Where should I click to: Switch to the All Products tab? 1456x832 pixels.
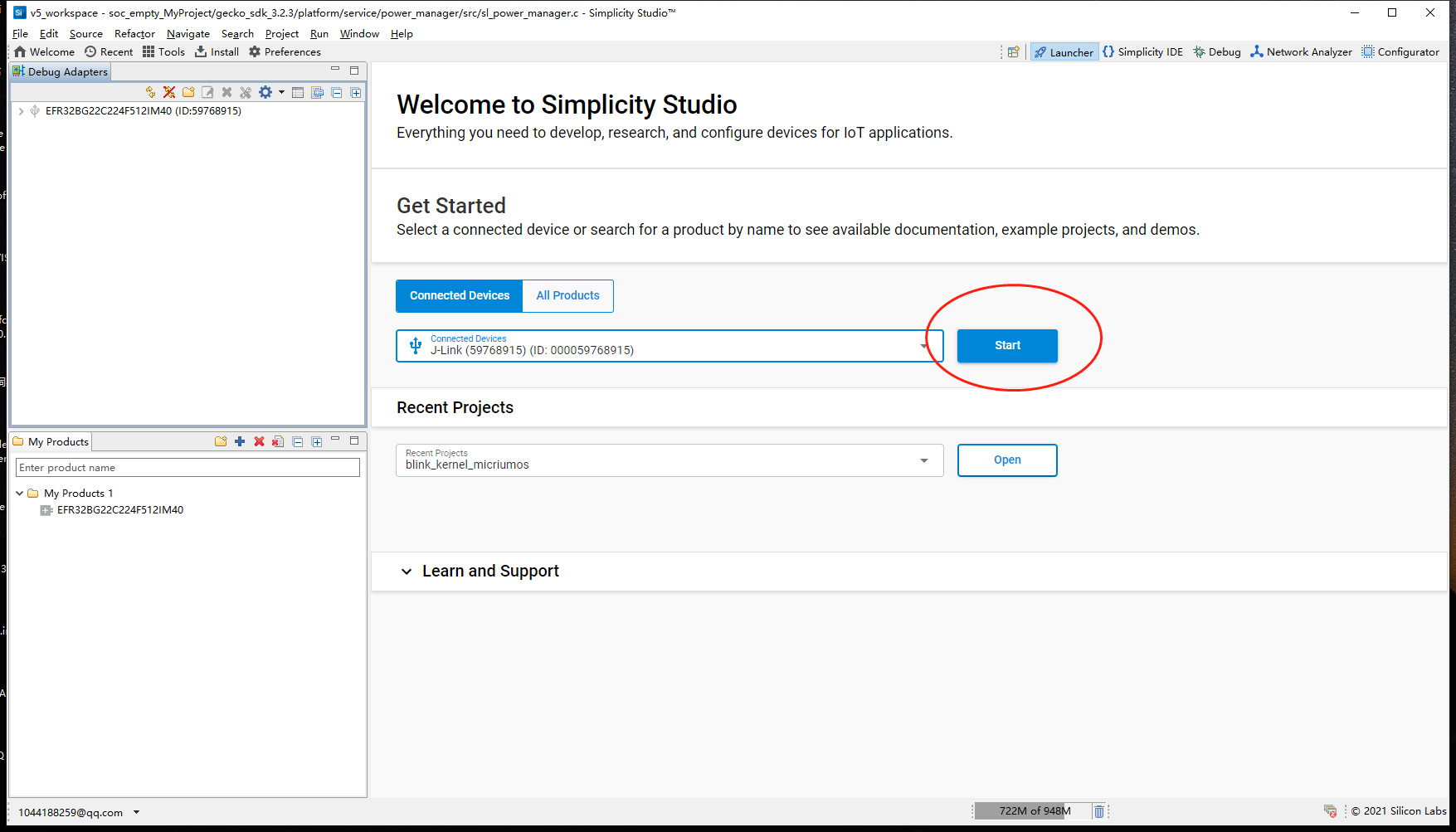click(567, 295)
